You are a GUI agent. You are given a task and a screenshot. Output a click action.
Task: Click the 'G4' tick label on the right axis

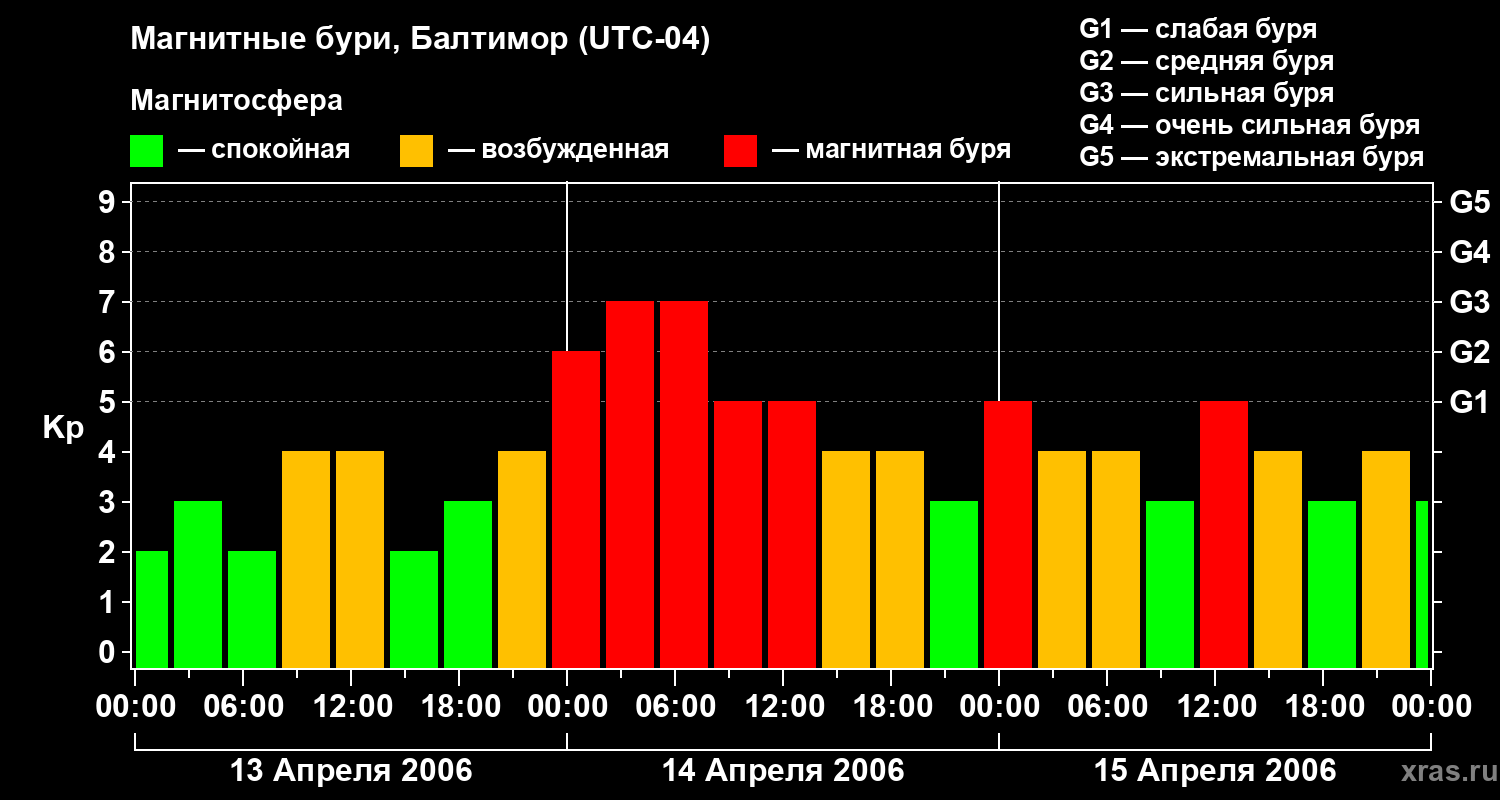1470,252
